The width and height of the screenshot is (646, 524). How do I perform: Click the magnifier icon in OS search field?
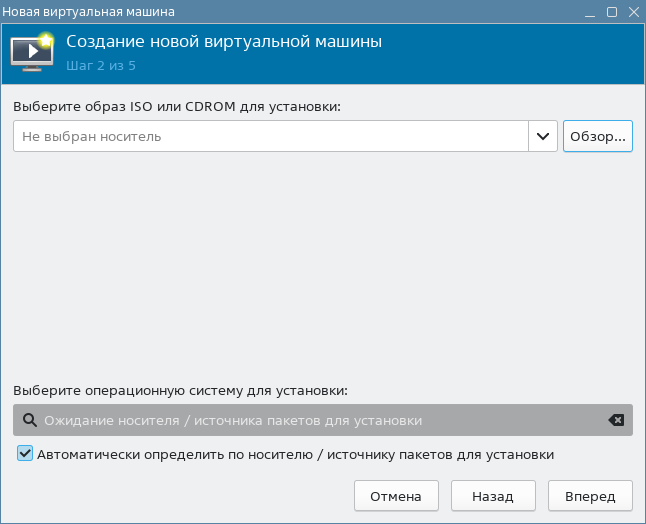pos(29,421)
